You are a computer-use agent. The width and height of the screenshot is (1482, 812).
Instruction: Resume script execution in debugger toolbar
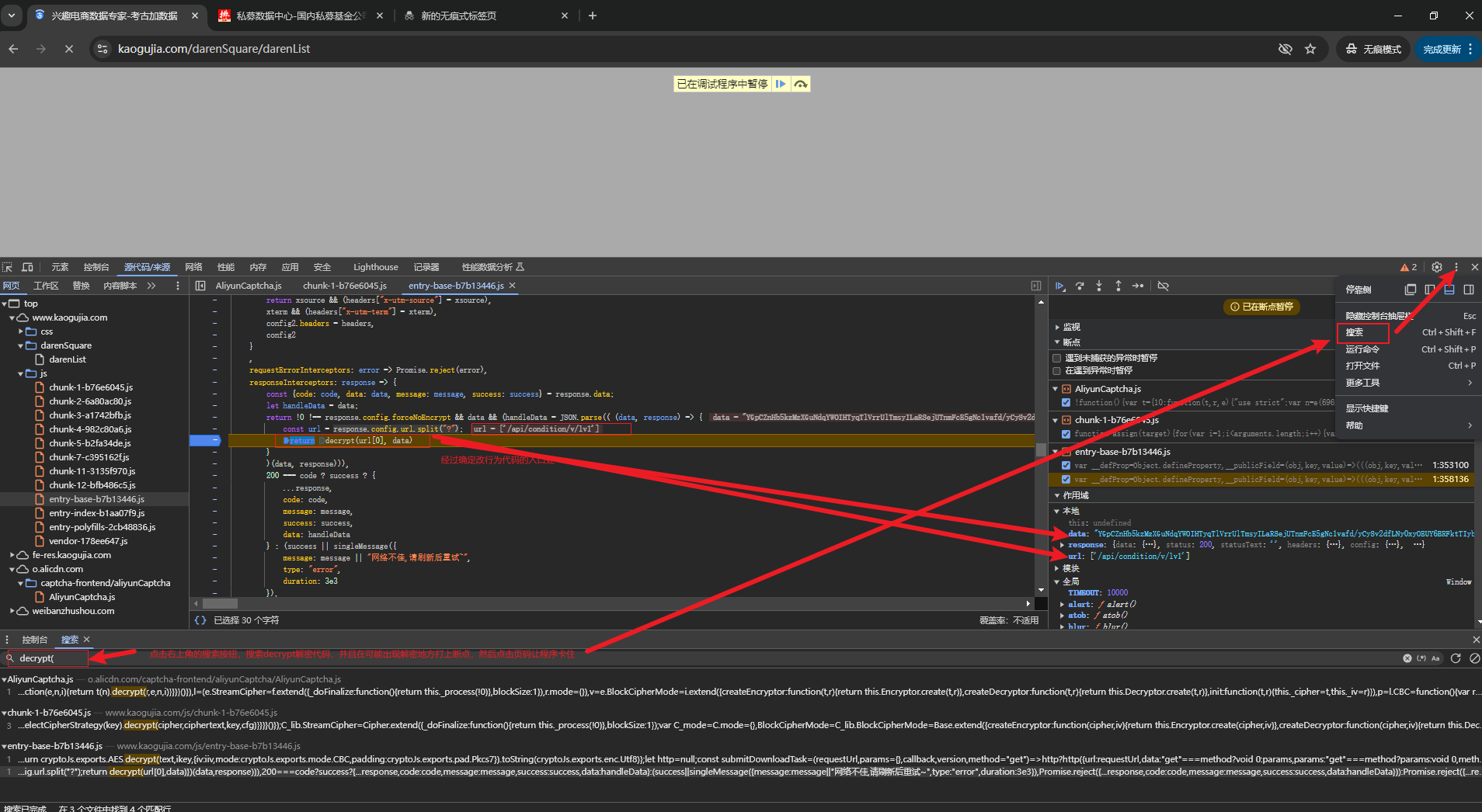coord(1060,286)
